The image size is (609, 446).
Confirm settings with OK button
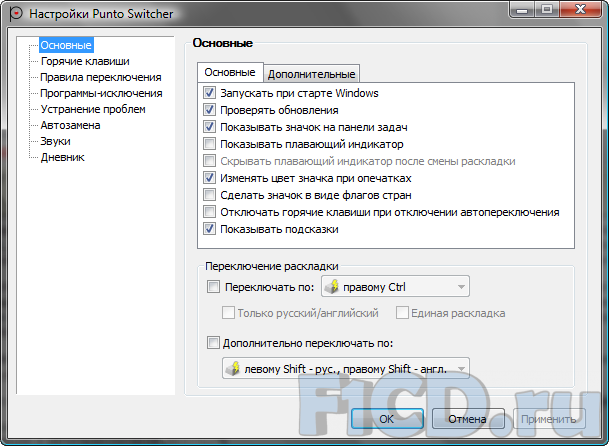tap(387, 419)
